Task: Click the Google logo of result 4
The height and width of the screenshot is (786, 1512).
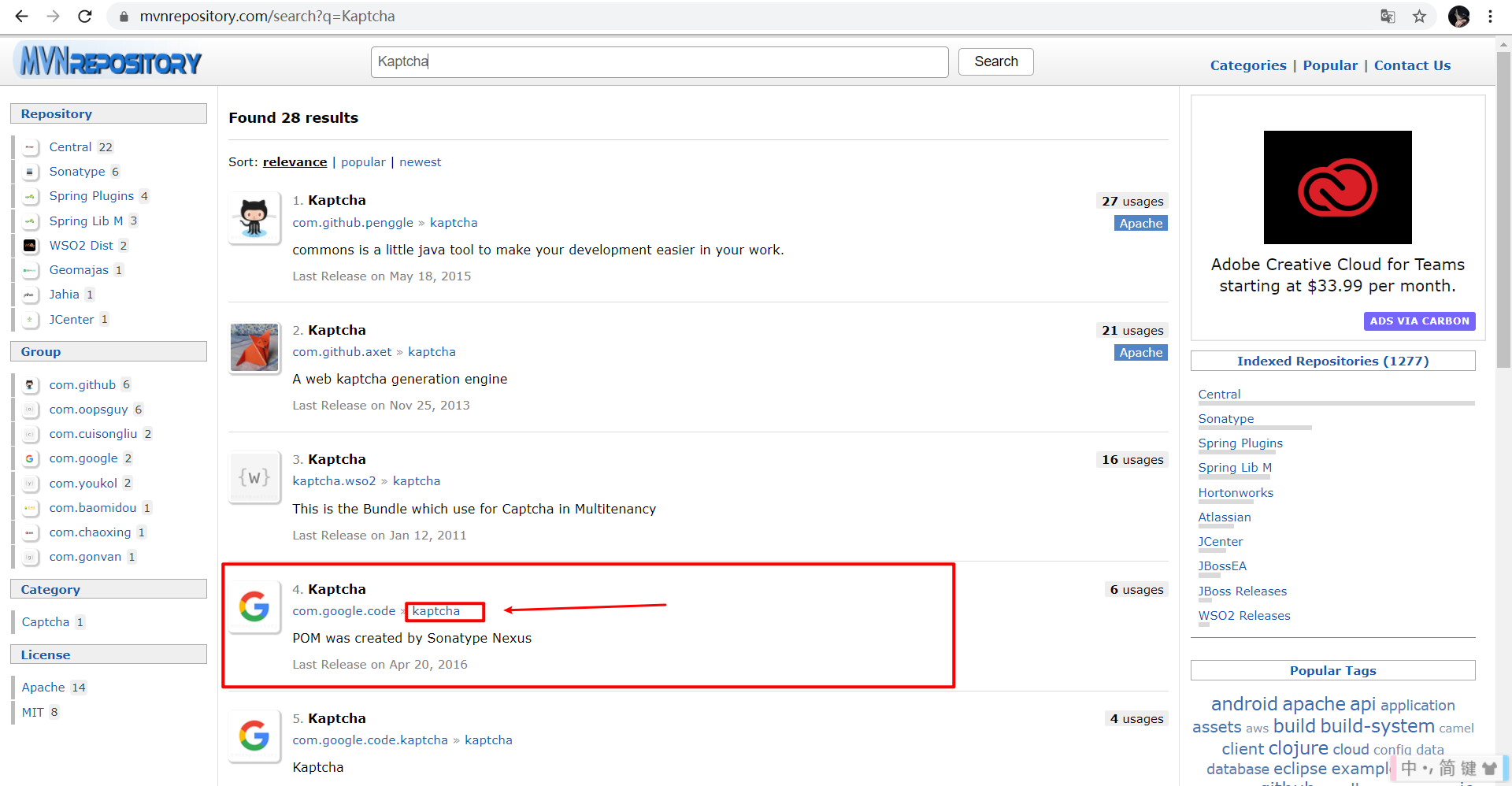Action: point(254,606)
